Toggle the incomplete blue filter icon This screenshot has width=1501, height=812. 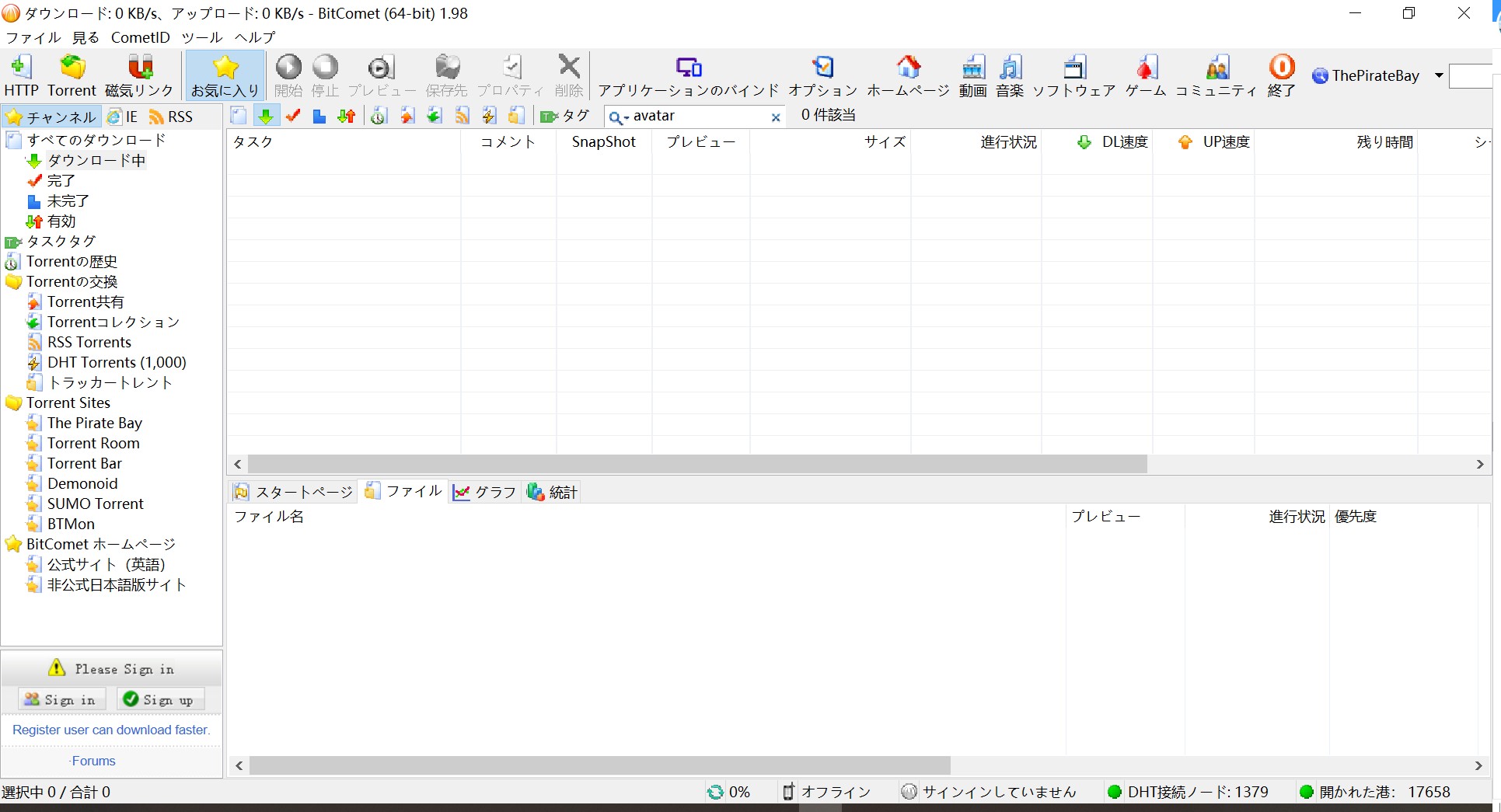(x=319, y=116)
